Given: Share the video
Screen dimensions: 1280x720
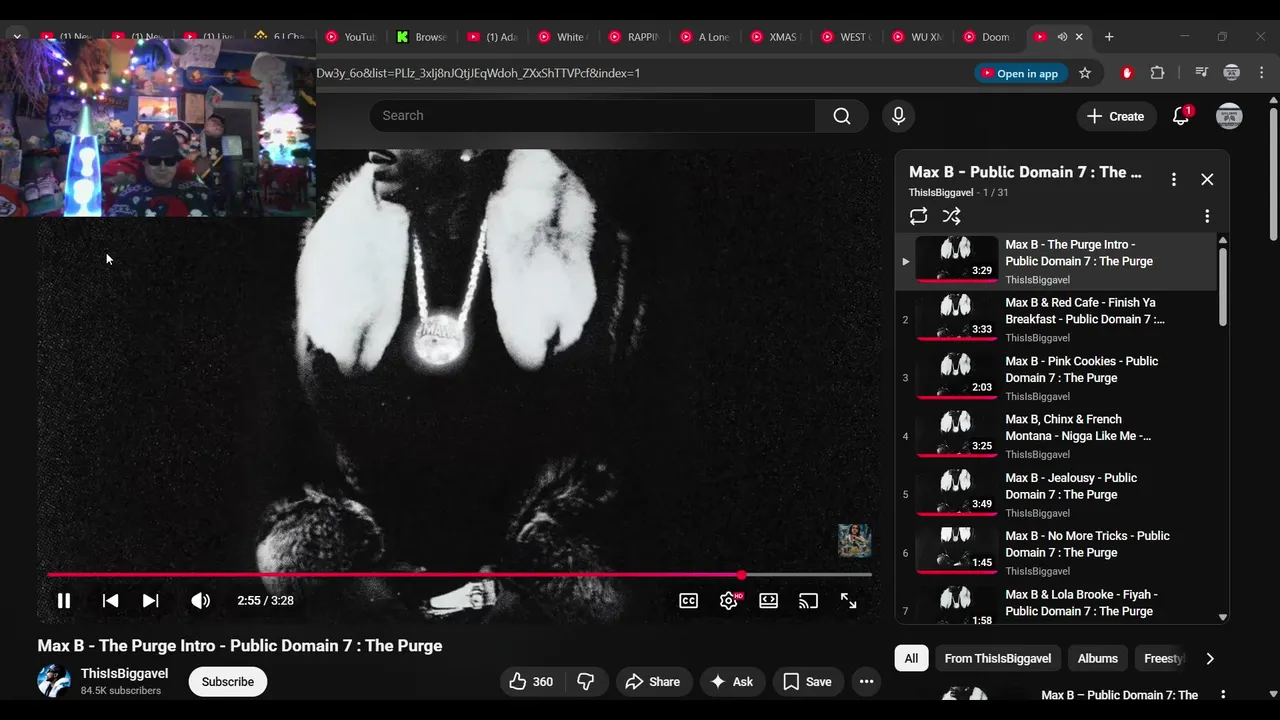Looking at the screenshot, I should click(x=652, y=682).
